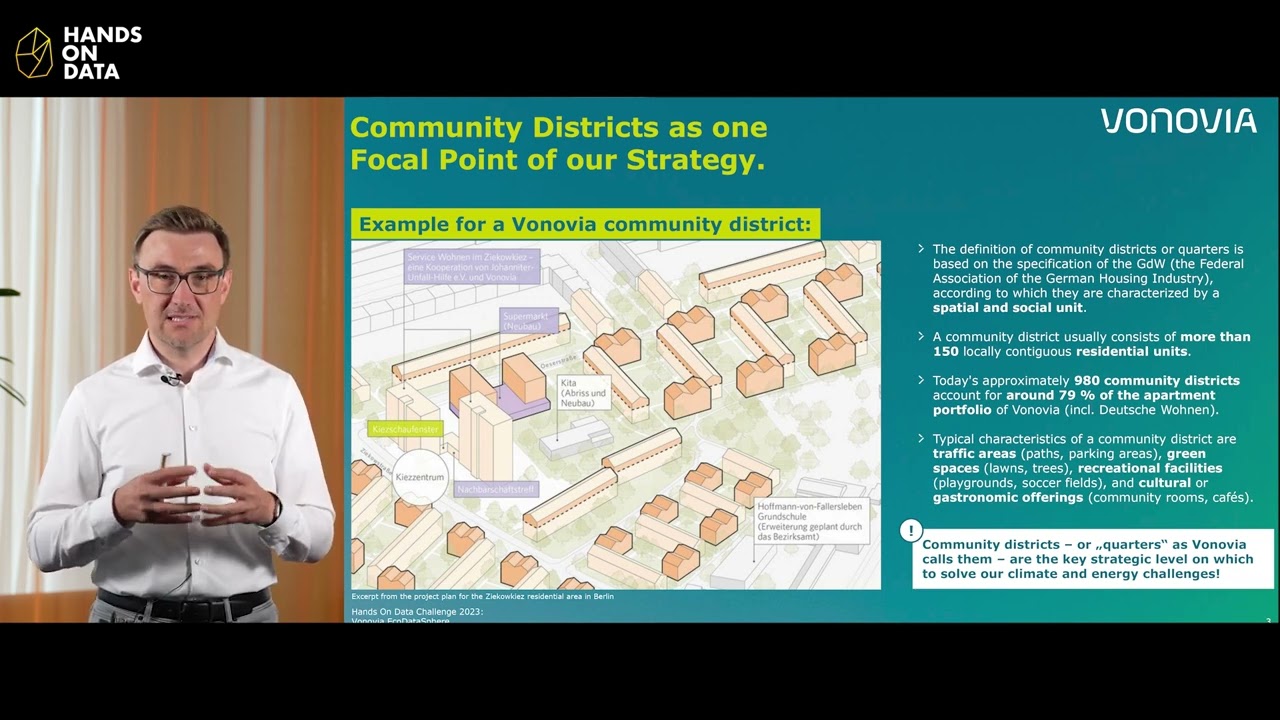The height and width of the screenshot is (720, 1280).
Task: Click the "Service Wohnen im Ziekowkiez" map label
Action: point(472,267)
